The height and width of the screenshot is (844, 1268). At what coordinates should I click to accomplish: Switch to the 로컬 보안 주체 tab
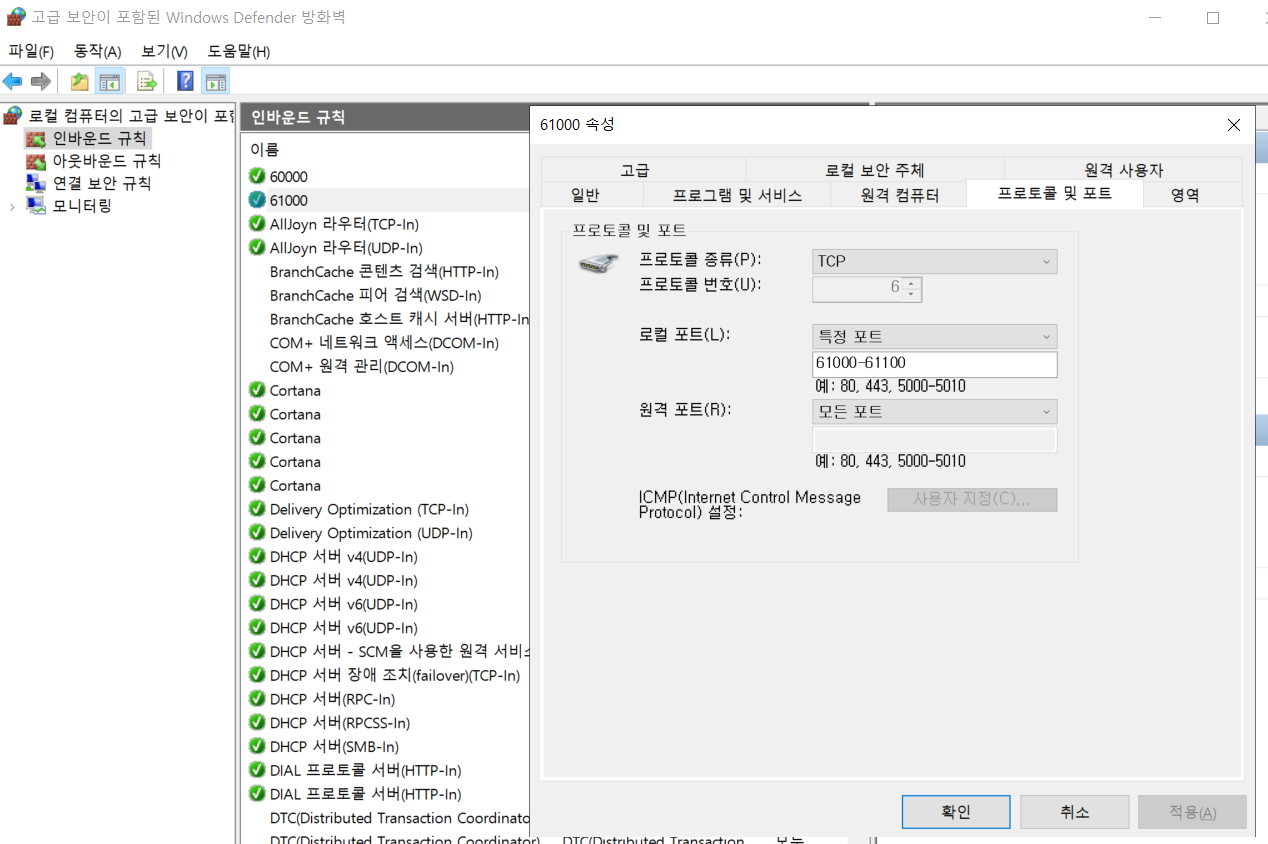875,170
